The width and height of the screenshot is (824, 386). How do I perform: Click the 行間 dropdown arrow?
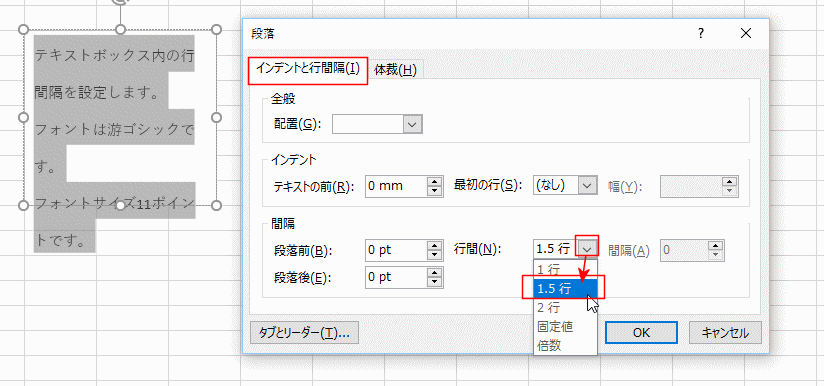(x=588, y=248)
